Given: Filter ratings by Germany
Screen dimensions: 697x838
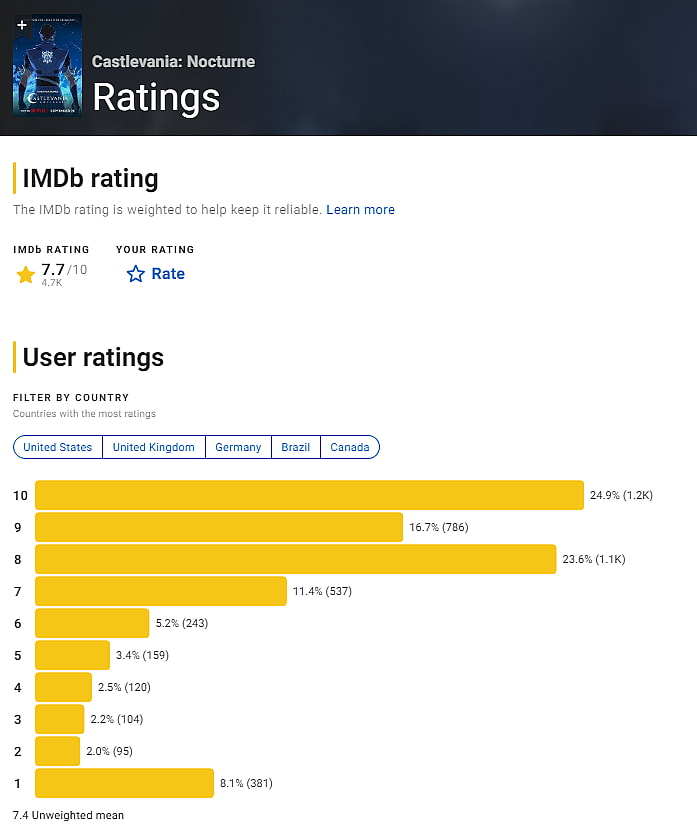Looking at the screenshot, I should pos(238,447).
